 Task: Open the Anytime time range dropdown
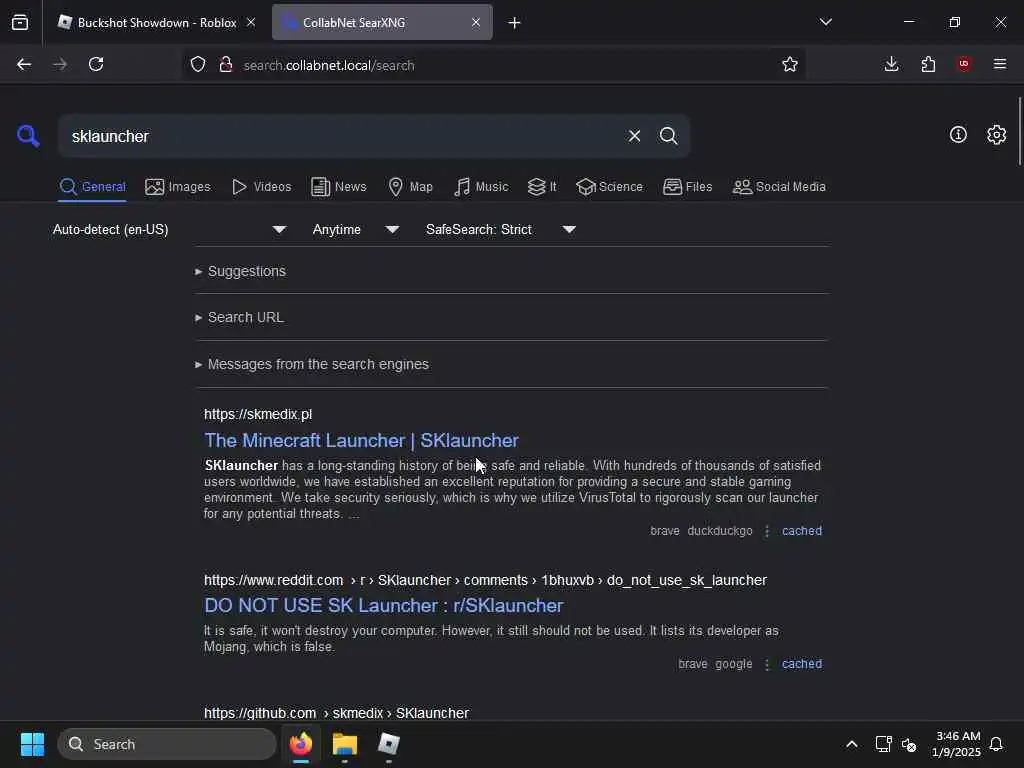point(355,229)
